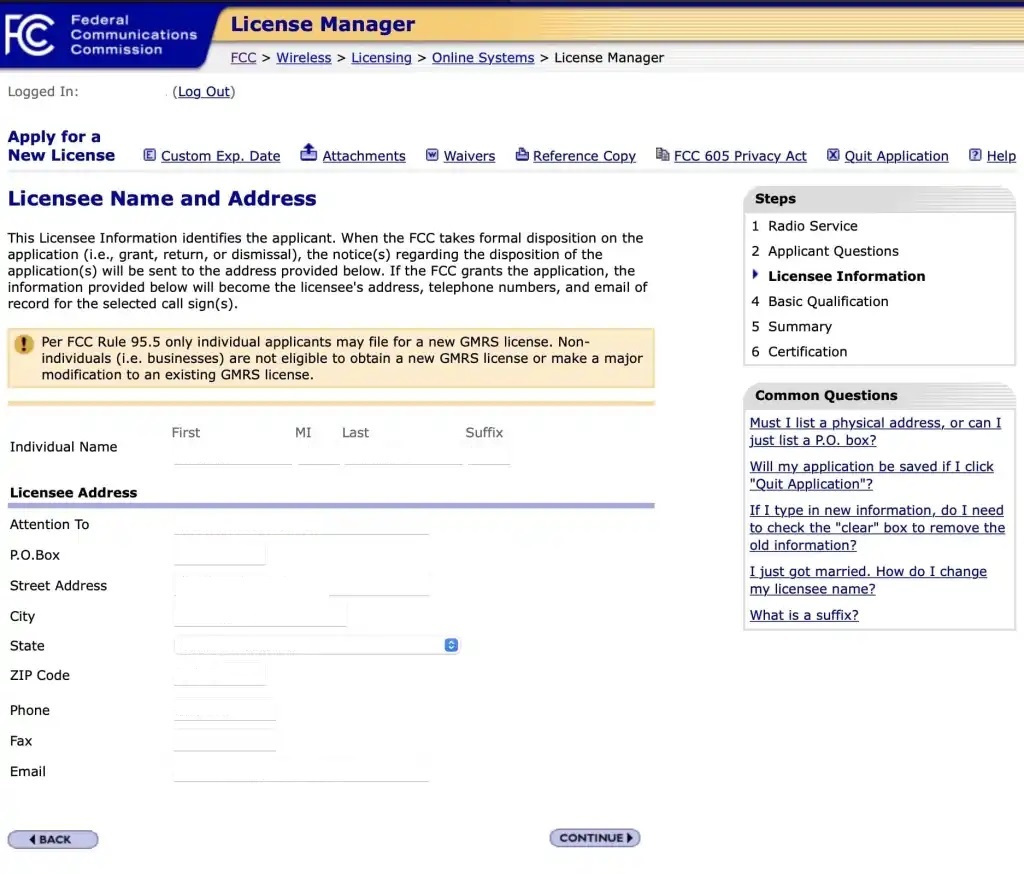Viewport: 1024px width, 874px height.
Task: Click the Waivers icon
Action: [432, 155]
